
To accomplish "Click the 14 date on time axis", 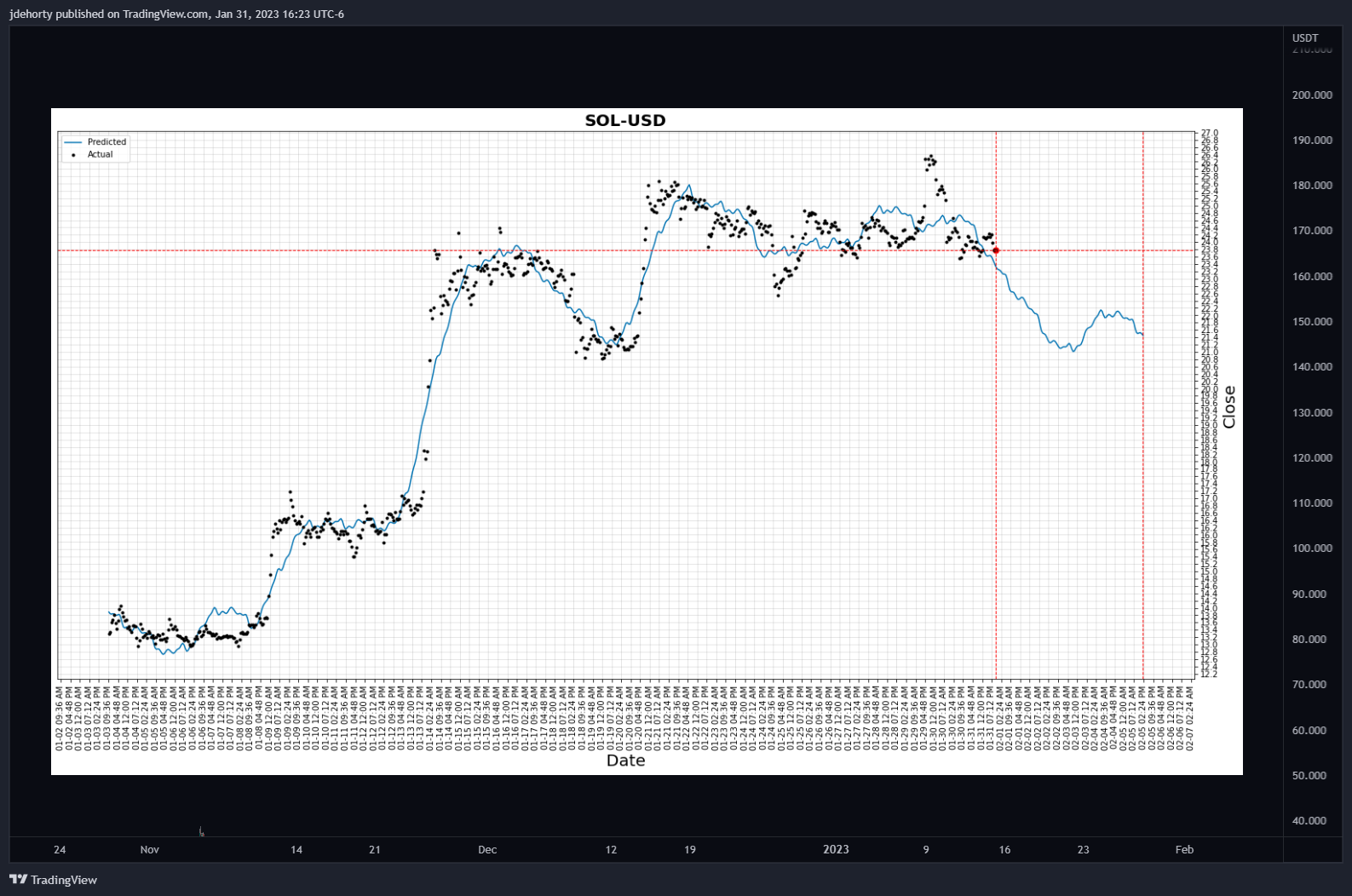I will pos(296,849).
